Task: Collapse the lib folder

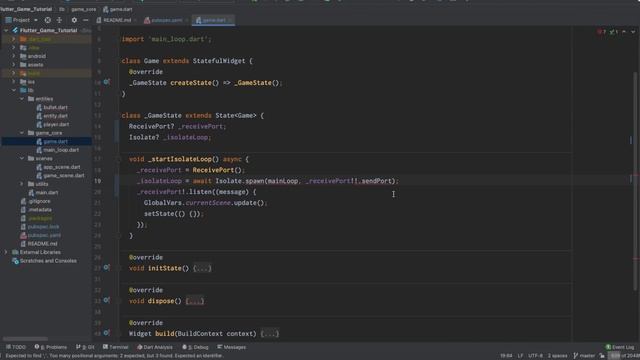Action: (x=13, y=90)
